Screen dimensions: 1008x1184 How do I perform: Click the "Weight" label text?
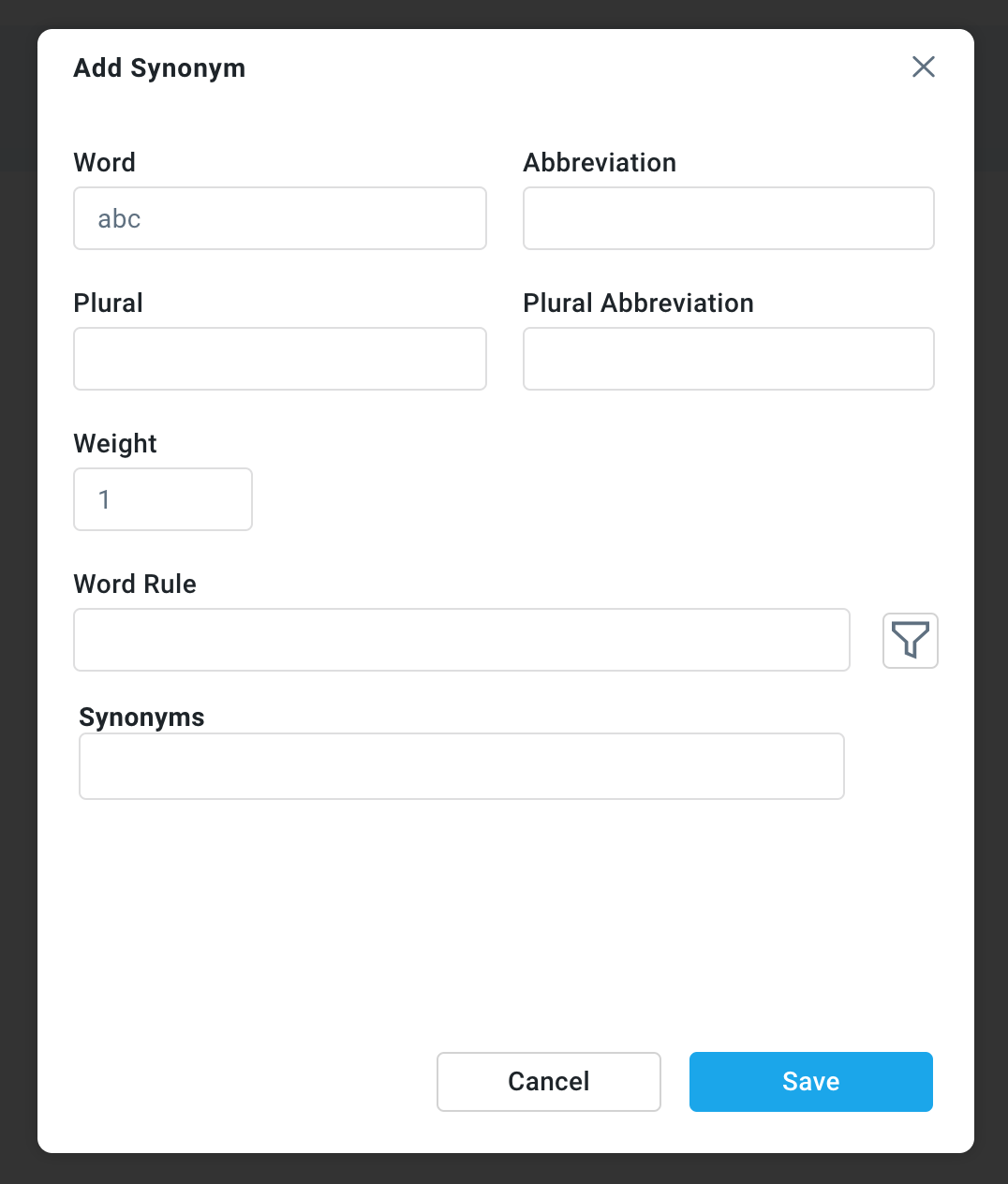(x=115, y=444)
